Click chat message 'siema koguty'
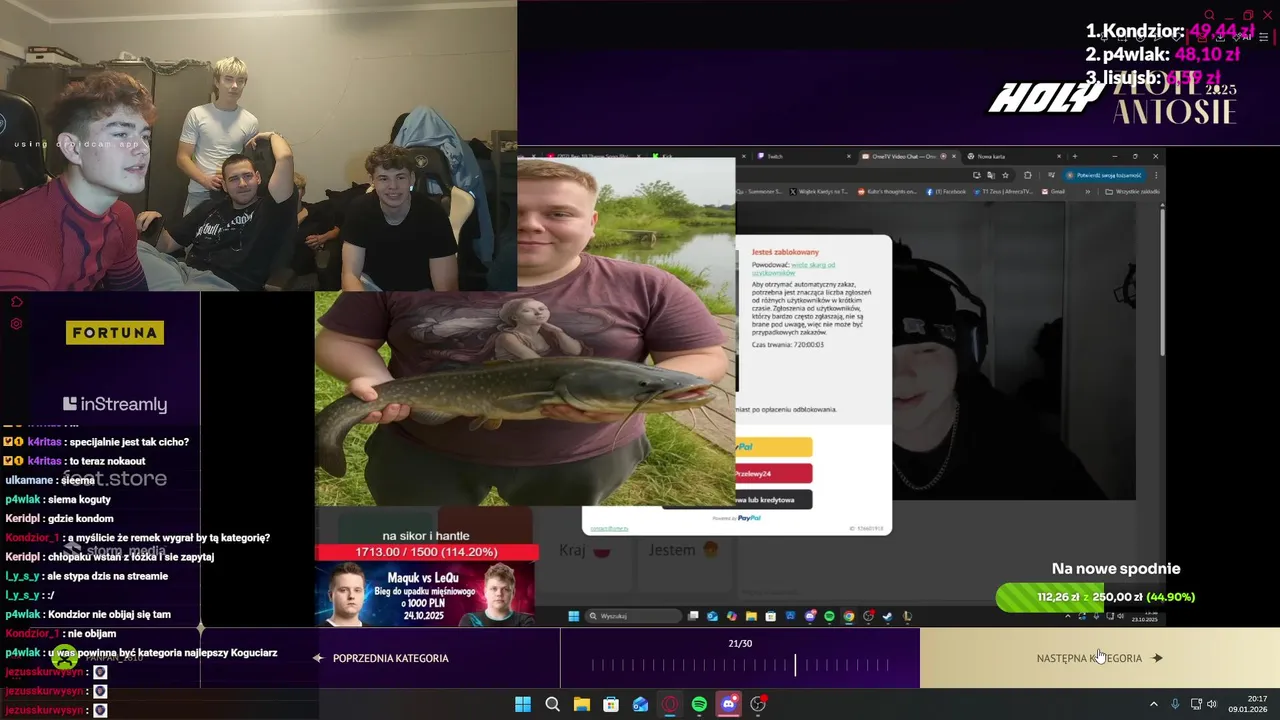The height and width of the screenshot is (720, 1280). pyautogui.click(x=58, y=499)
